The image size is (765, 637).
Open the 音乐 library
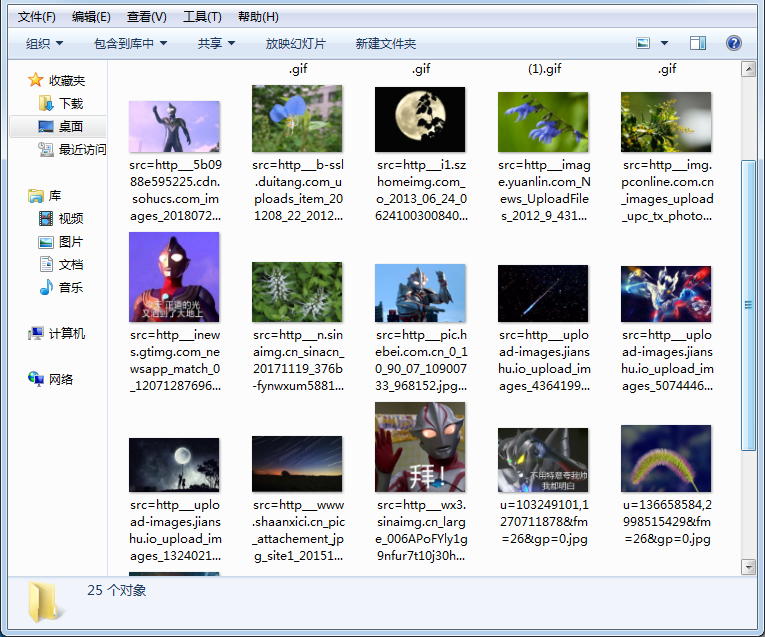click(61, 287)
